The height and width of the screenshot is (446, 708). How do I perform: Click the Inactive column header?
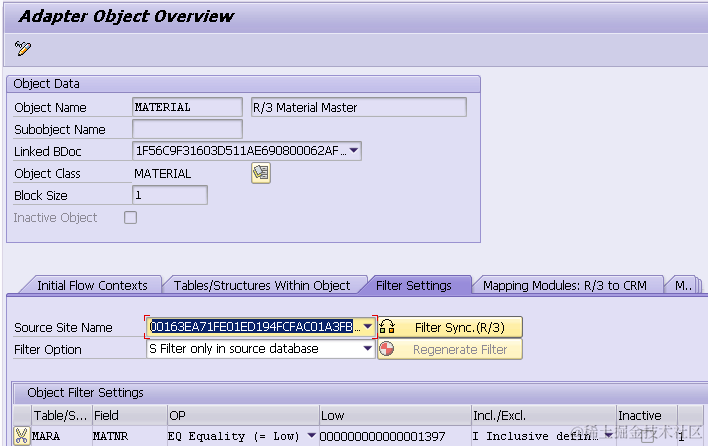click(646, 415)
